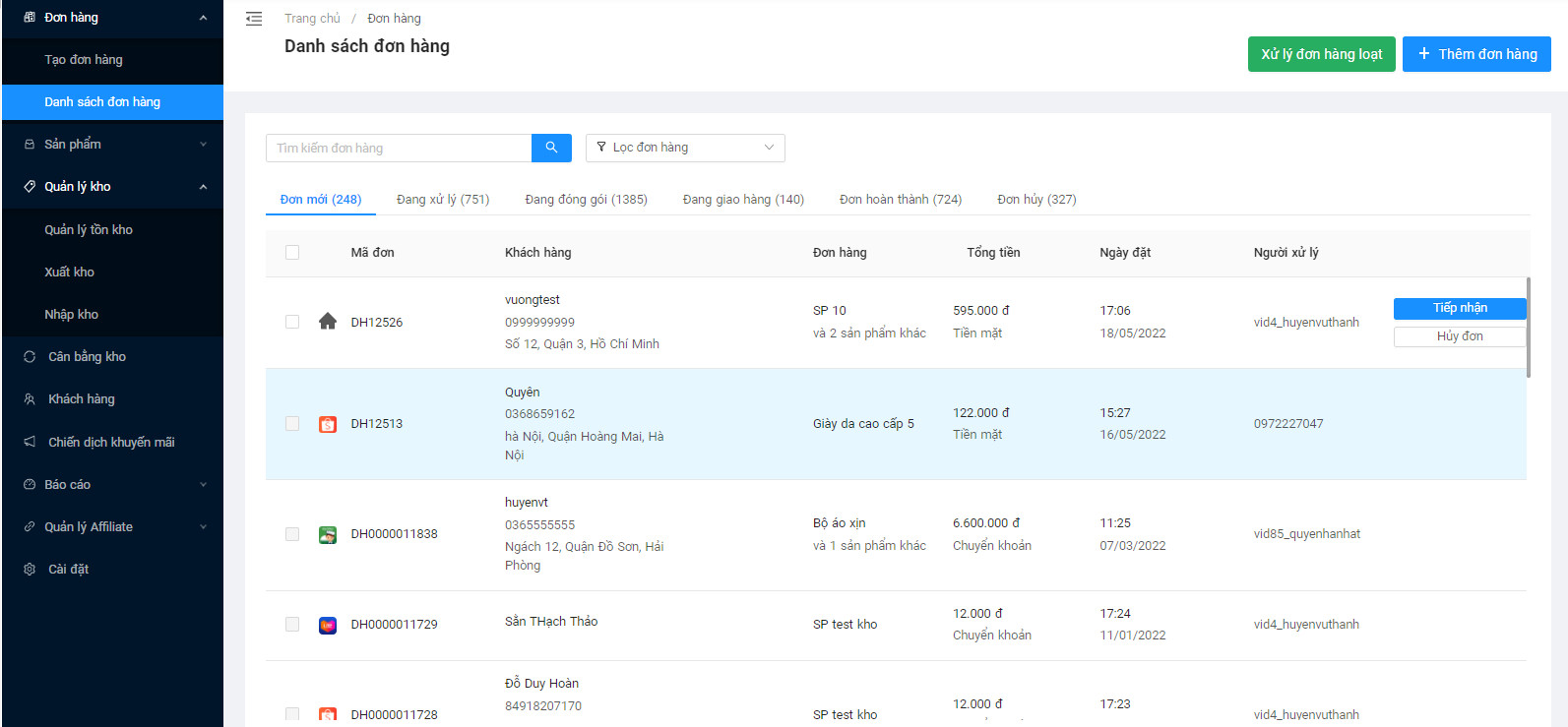Click the Quản lý Affiliate link icon

(x=30, y=527)
